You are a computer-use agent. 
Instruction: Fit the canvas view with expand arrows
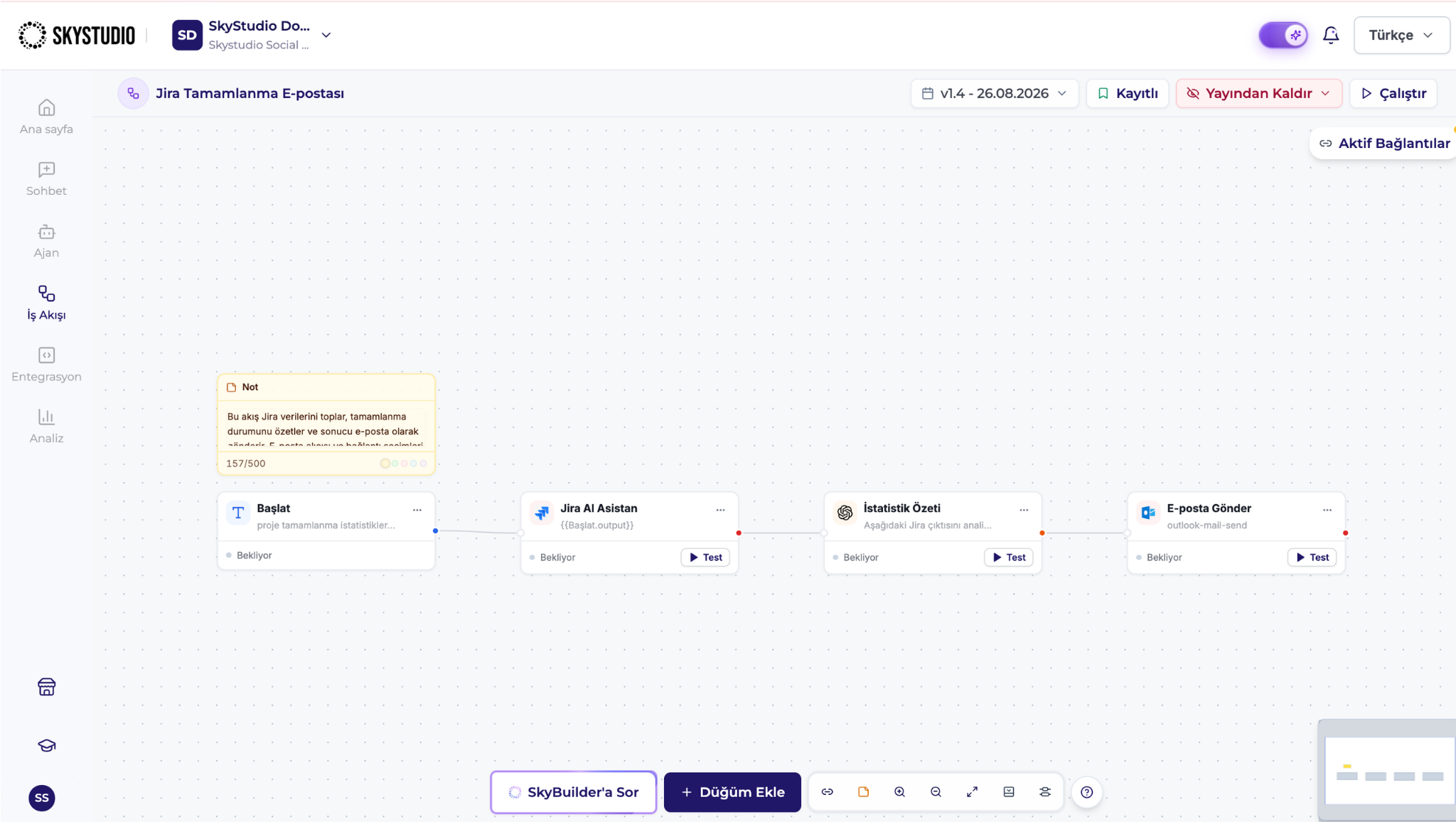click(x=973, y=791)
